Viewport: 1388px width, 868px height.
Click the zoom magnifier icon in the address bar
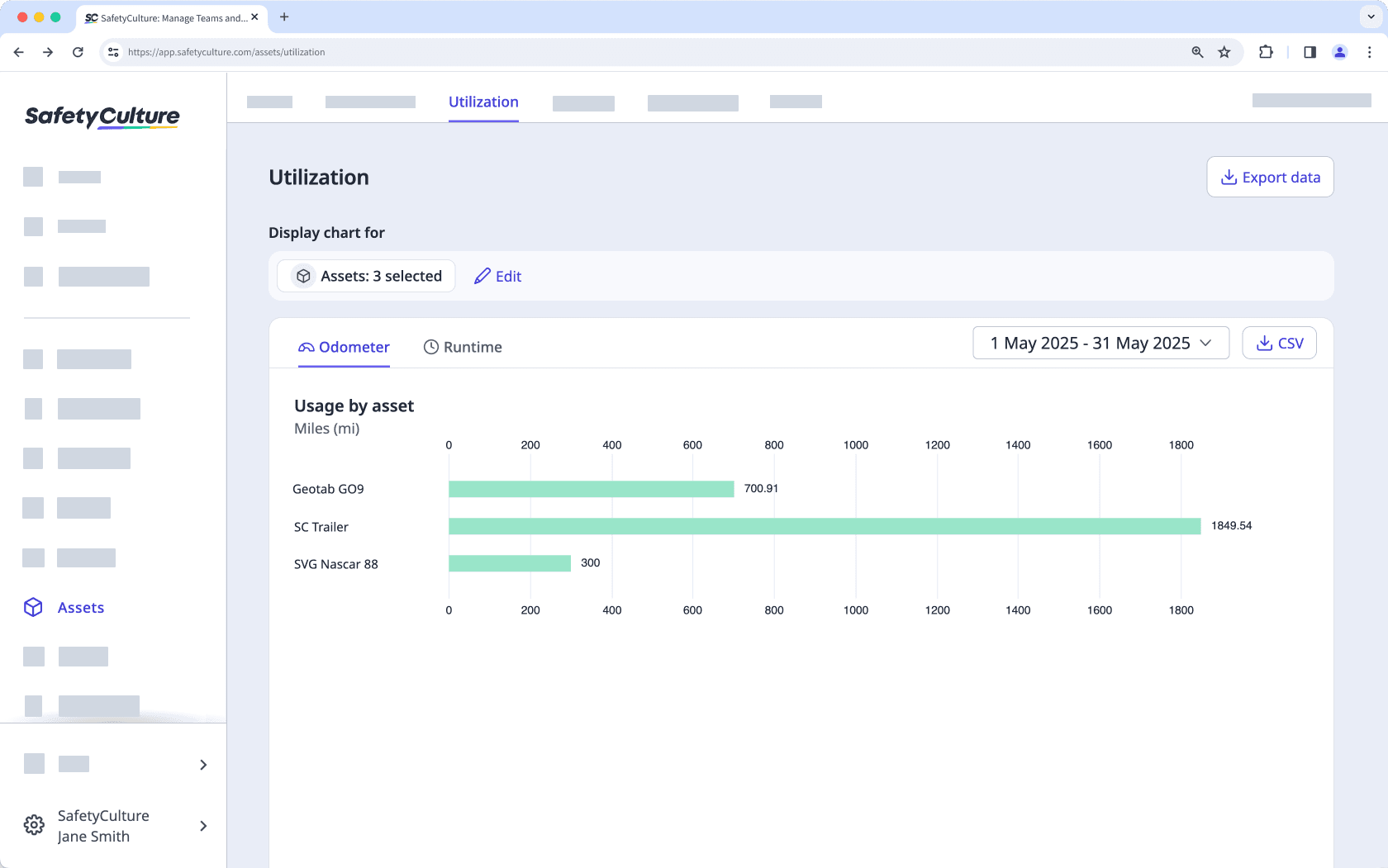pyautogui.click(x=1196, y=51)
